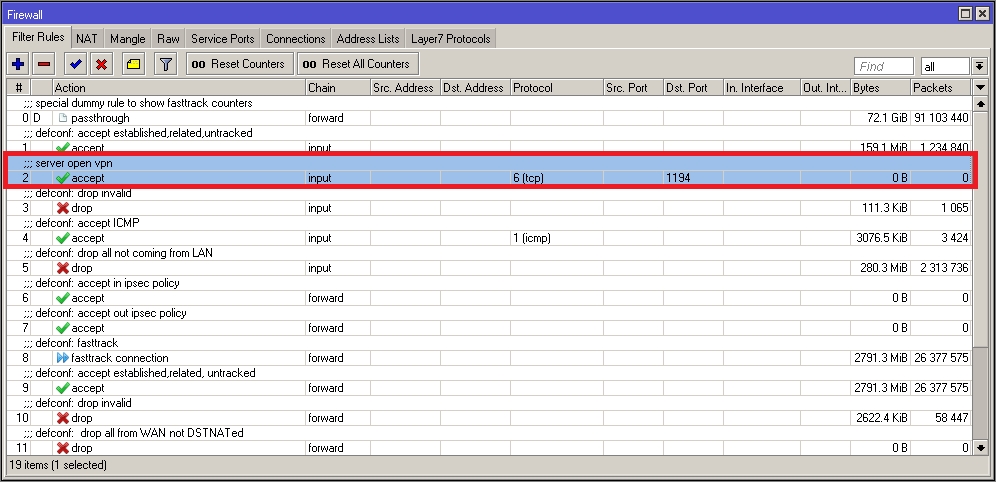Click the yellow Comment icon

click(133, 64)
